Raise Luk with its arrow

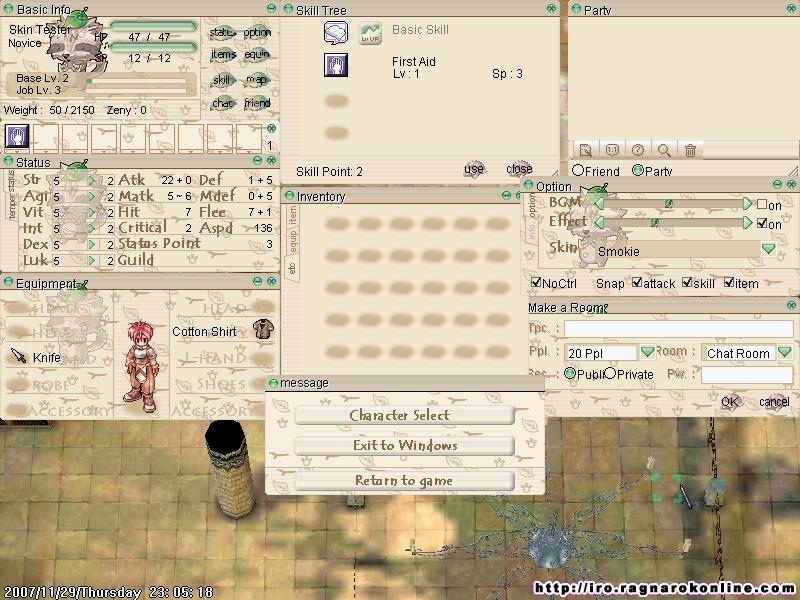[91, 260]
